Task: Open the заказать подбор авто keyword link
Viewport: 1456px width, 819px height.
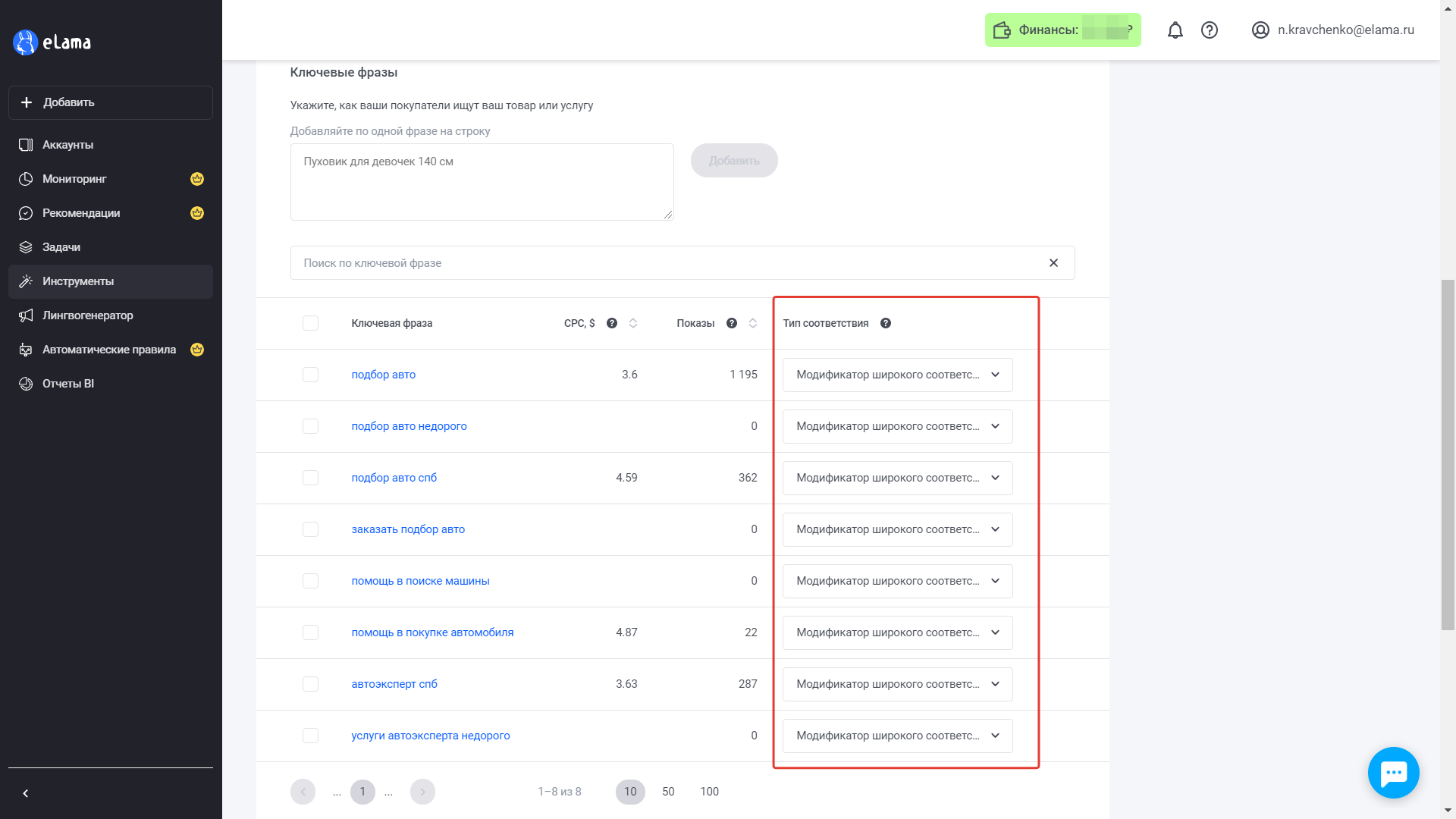Action: pos(408,529)
